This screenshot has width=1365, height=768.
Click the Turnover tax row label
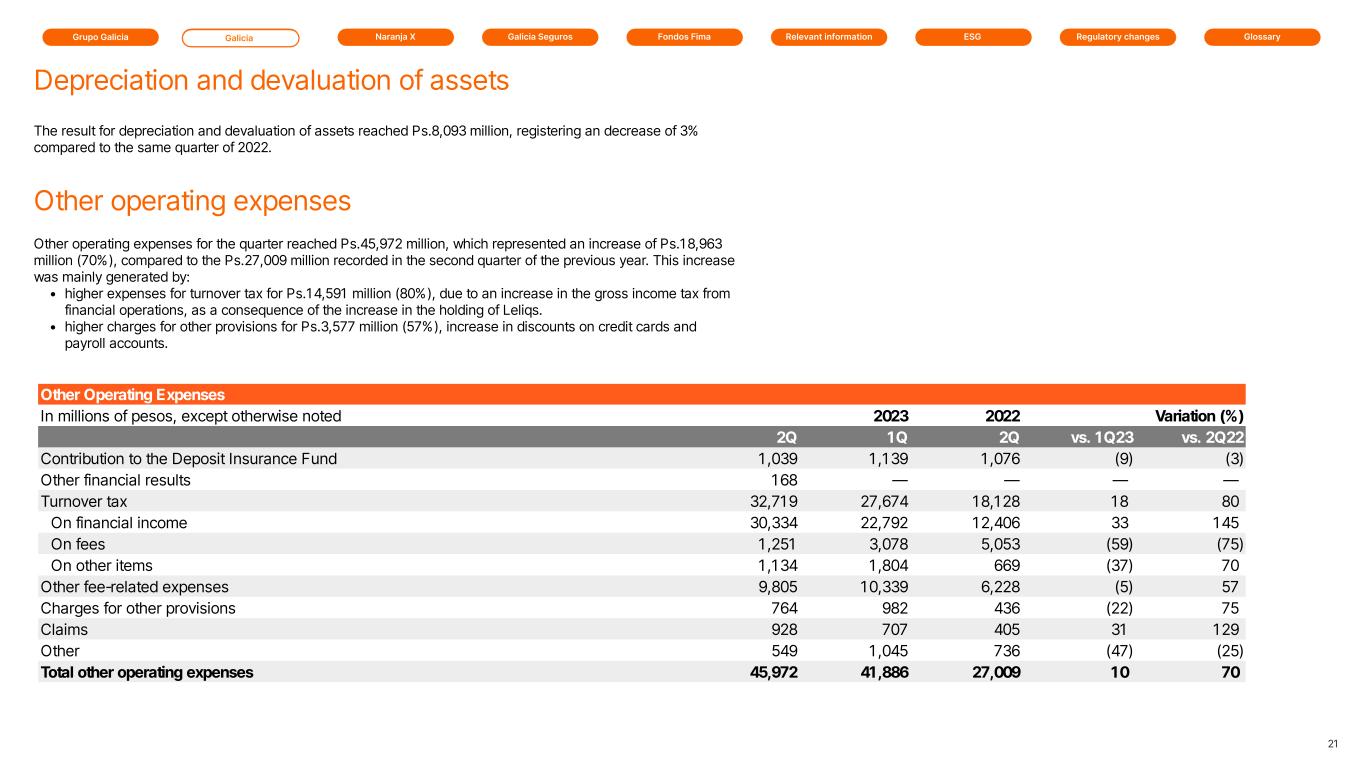[x=84, y=501]
